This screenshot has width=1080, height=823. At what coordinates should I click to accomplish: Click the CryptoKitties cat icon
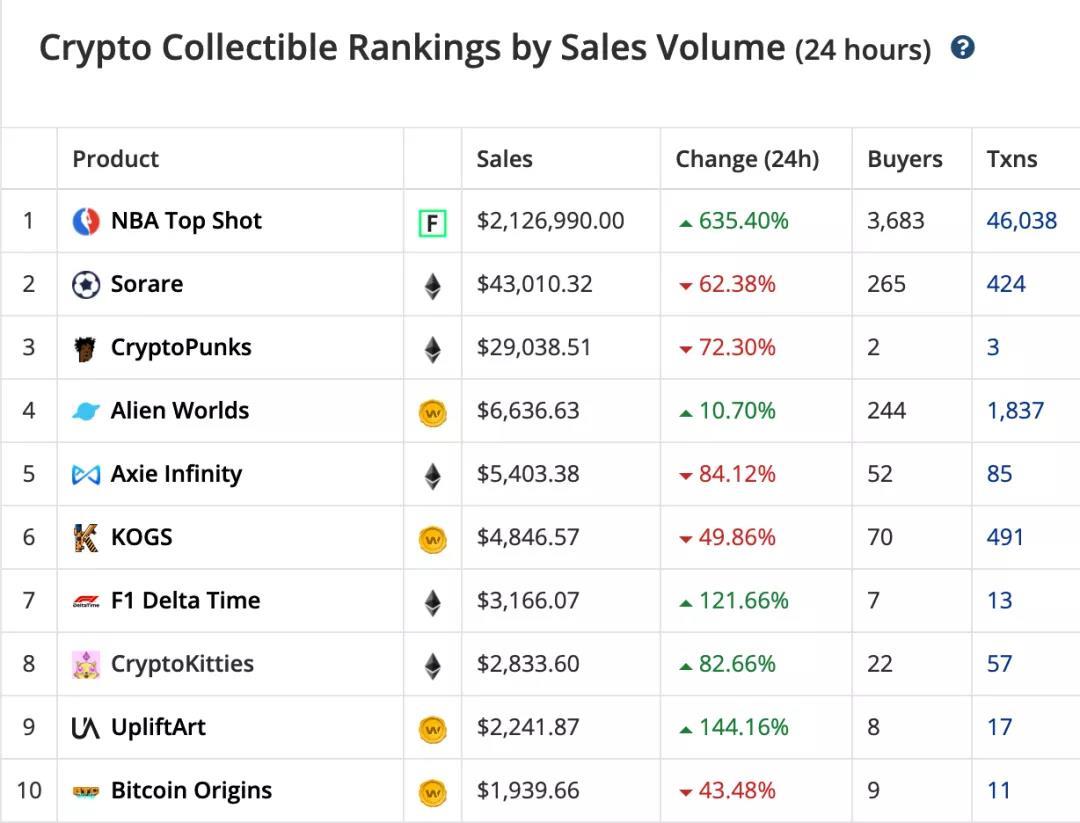click(86, 665)
